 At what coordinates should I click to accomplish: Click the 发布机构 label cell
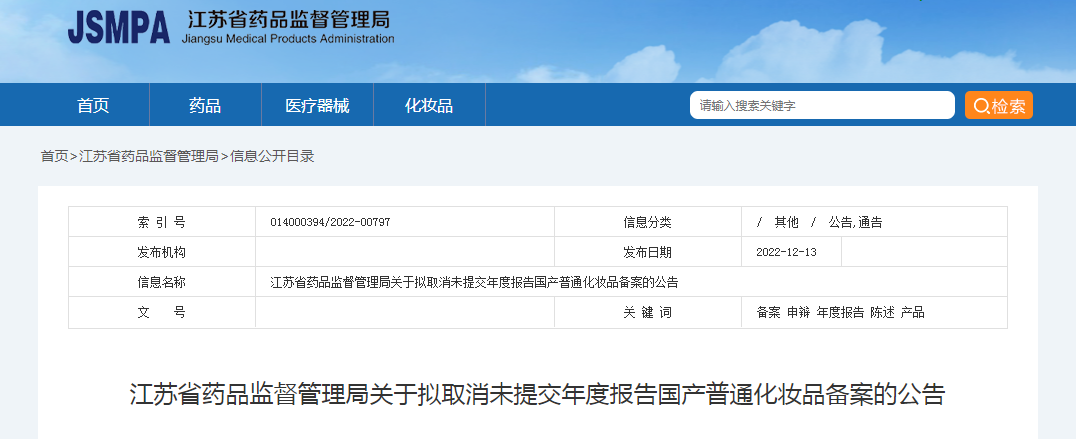(162, 252)
